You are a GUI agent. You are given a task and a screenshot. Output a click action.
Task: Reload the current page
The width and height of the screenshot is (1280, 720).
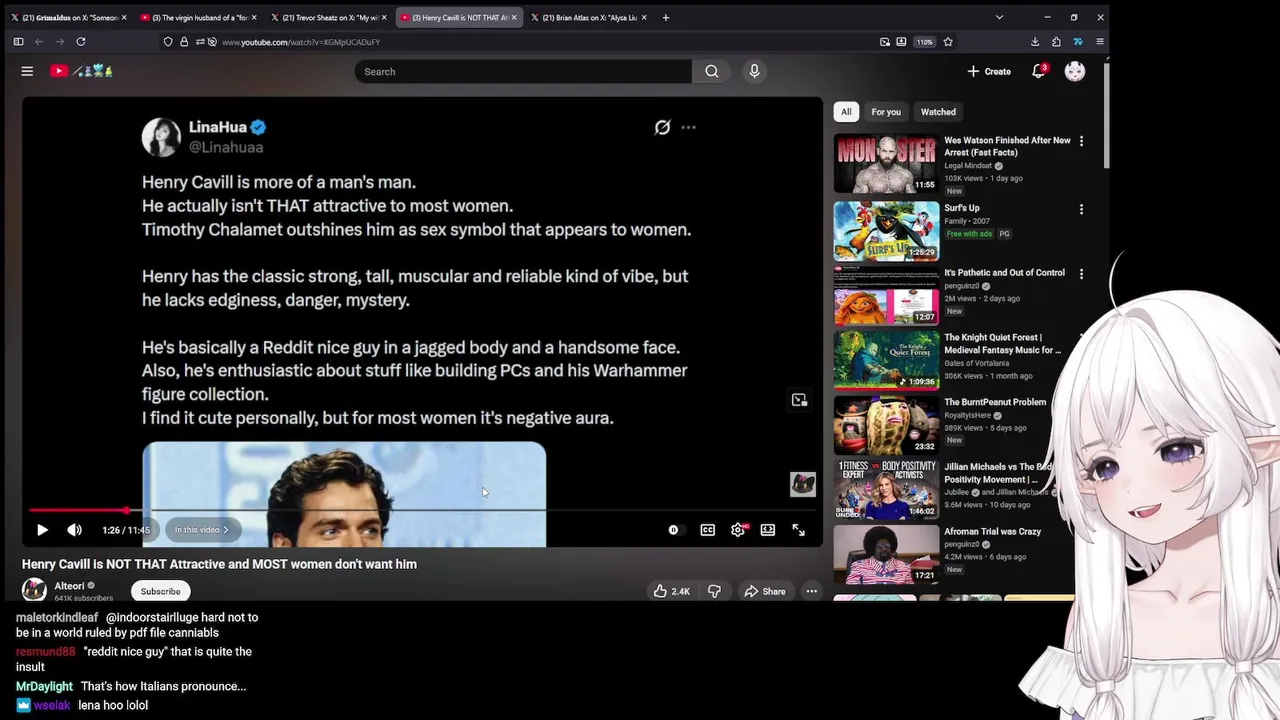pyautogui.click(x=81, y=42)
